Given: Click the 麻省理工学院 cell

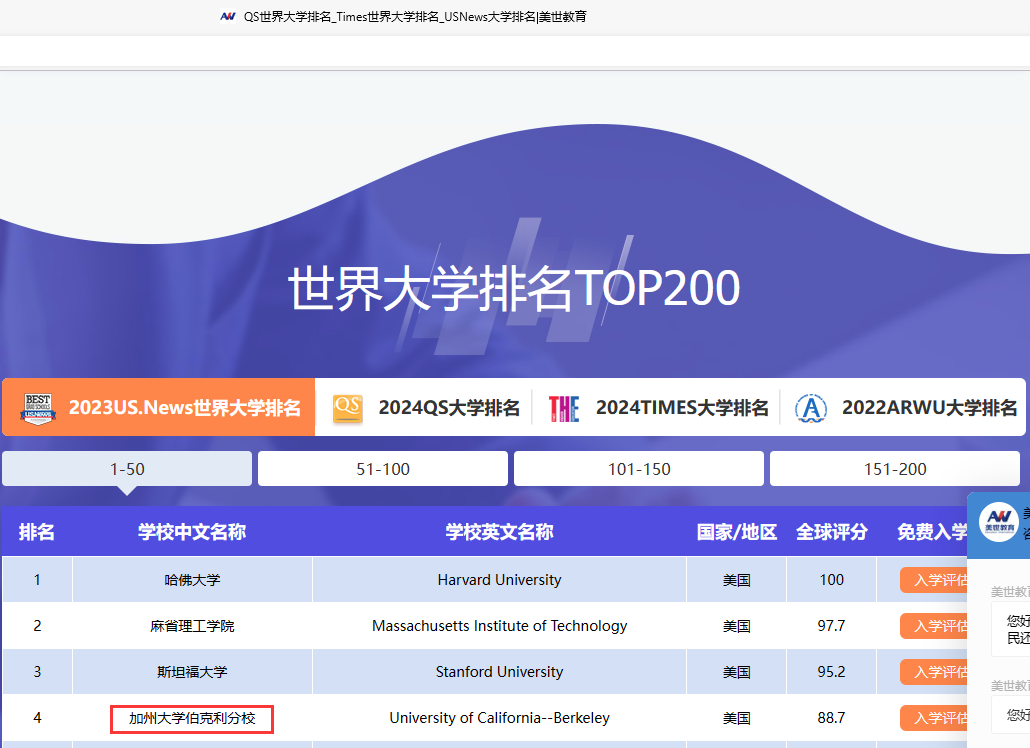Looking at the screenshot, I should tap(192, 626).
